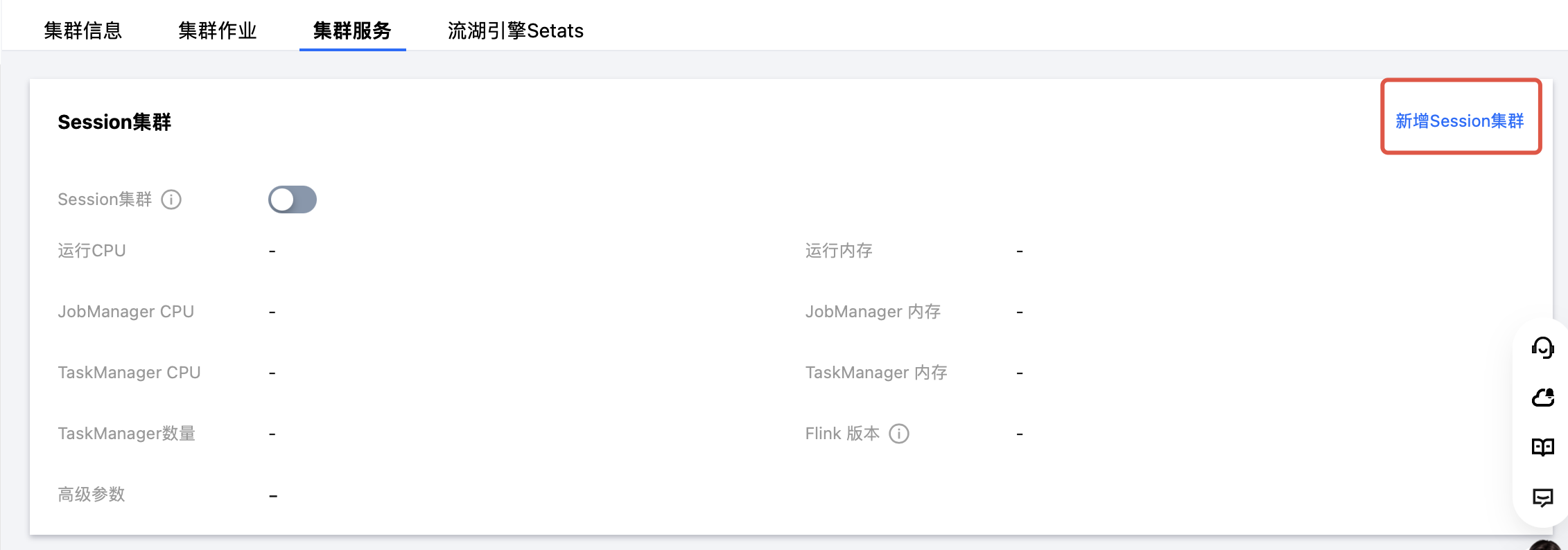Screen dimensions: 1568x550
Task: Click the info icon next to Flink 版本
Action: tap(899, 434)
